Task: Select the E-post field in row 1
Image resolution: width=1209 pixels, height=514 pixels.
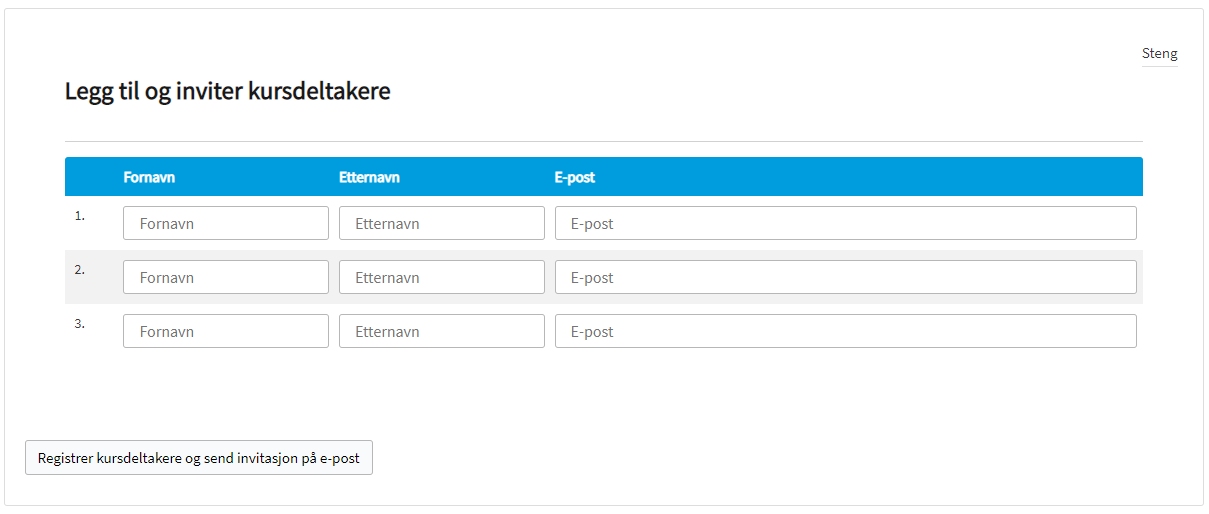Action: pyautogui.click(x=845, y=223)
